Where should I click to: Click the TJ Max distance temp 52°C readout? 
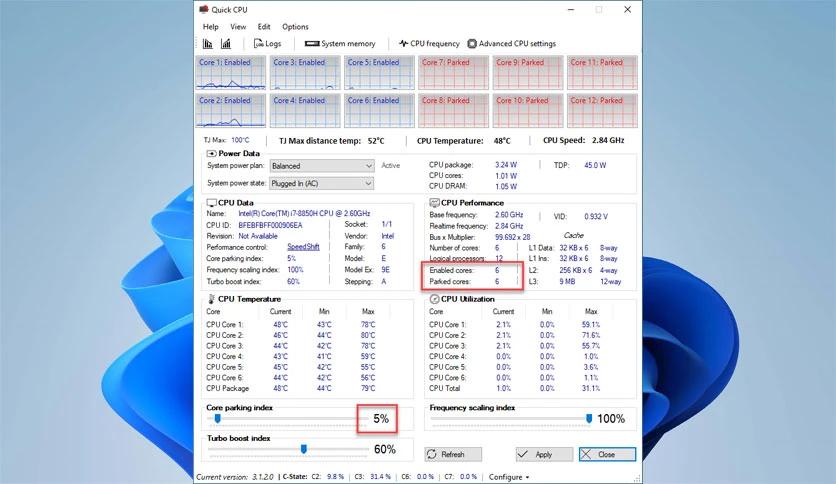click(332, 141)
